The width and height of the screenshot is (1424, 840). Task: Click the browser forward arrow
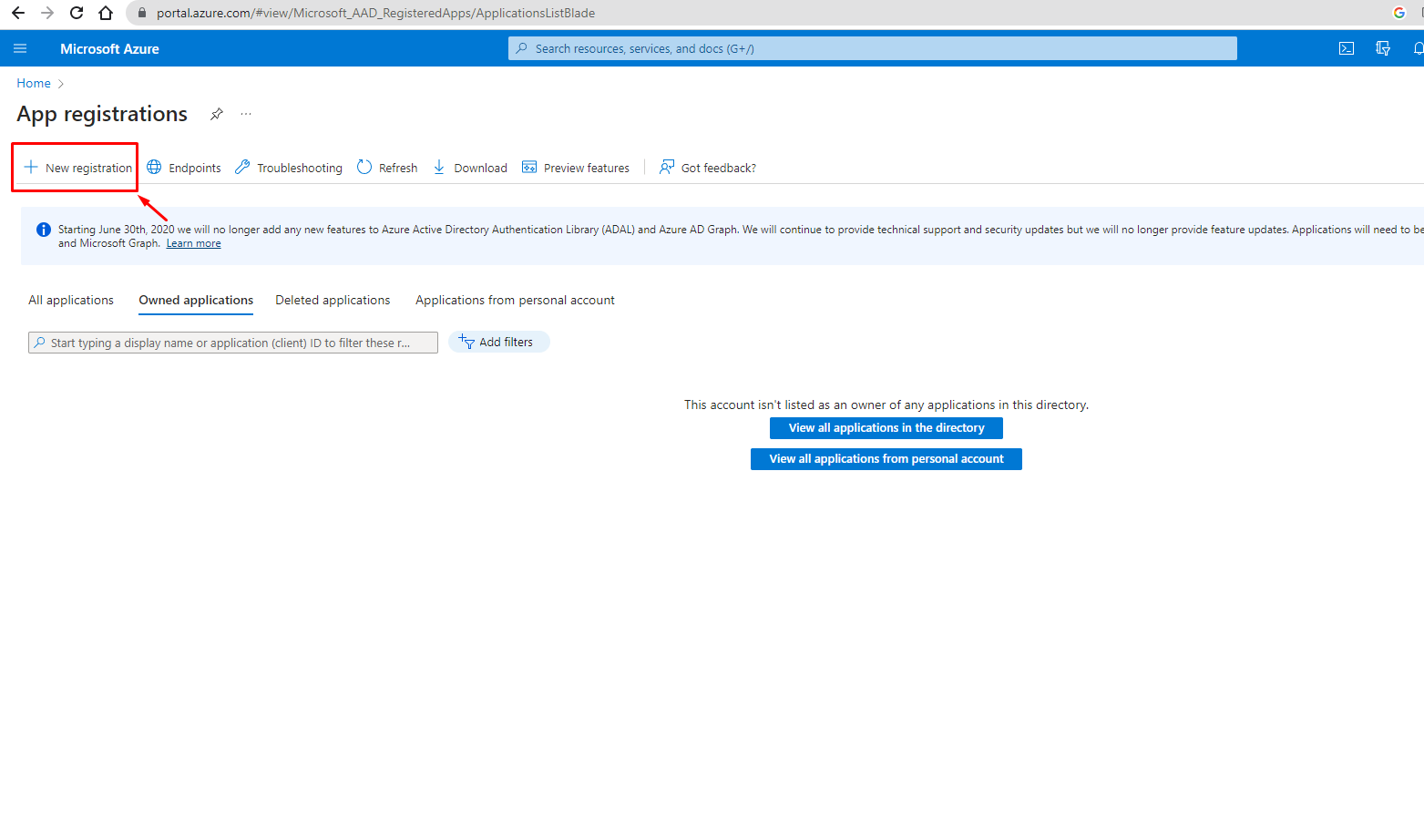pos(47,13)
